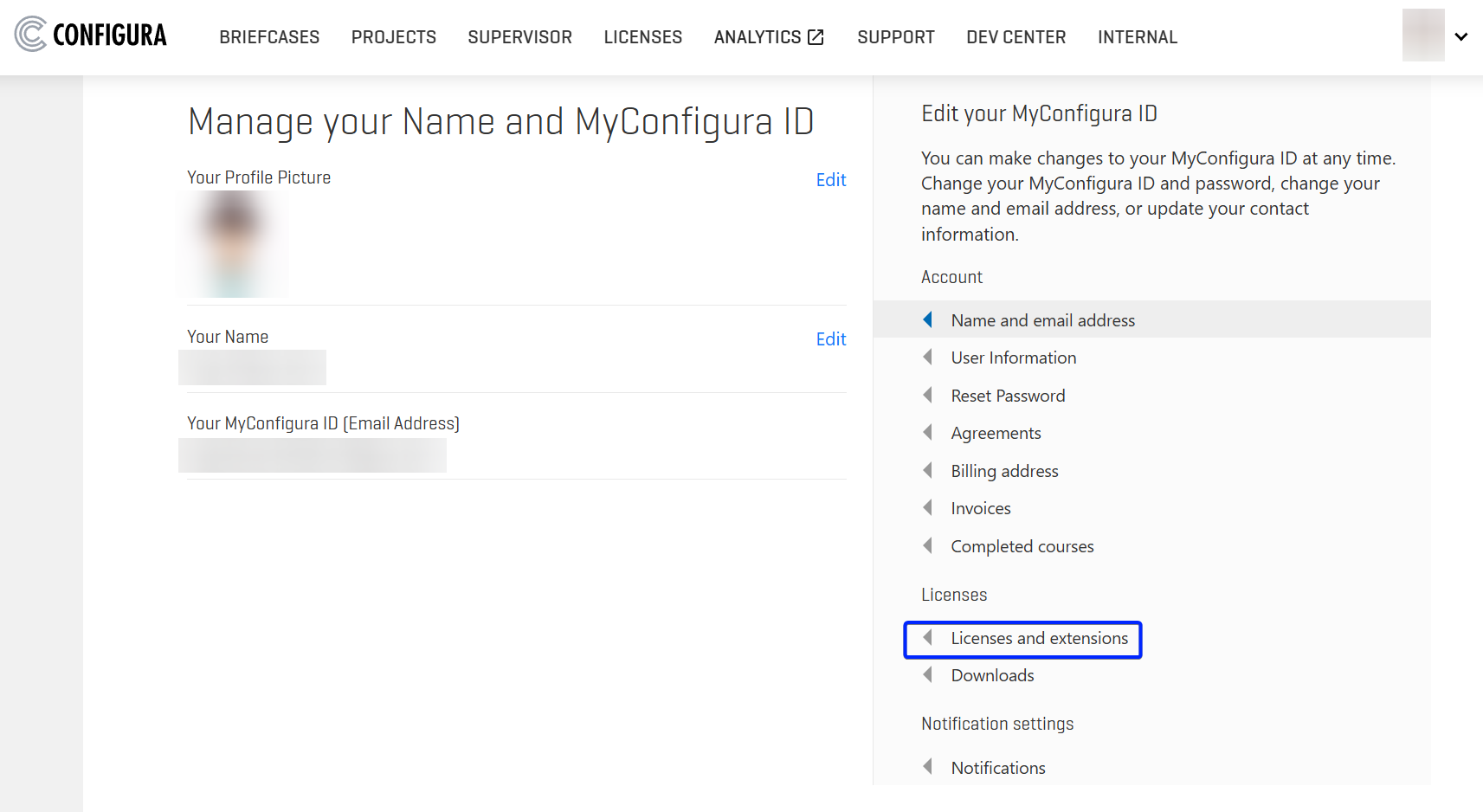The width and height of the screenshot is (1483, 812).
Task: Click the arrow beside Name and email address
Action: pyautogui.click(x=928, y=319)
